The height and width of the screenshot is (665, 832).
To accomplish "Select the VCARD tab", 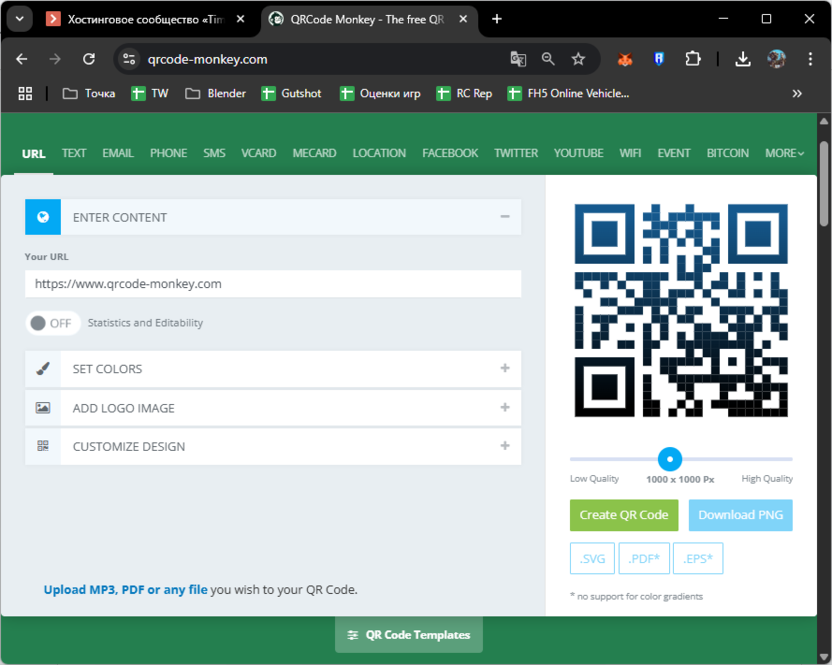I will coord(258,153).
